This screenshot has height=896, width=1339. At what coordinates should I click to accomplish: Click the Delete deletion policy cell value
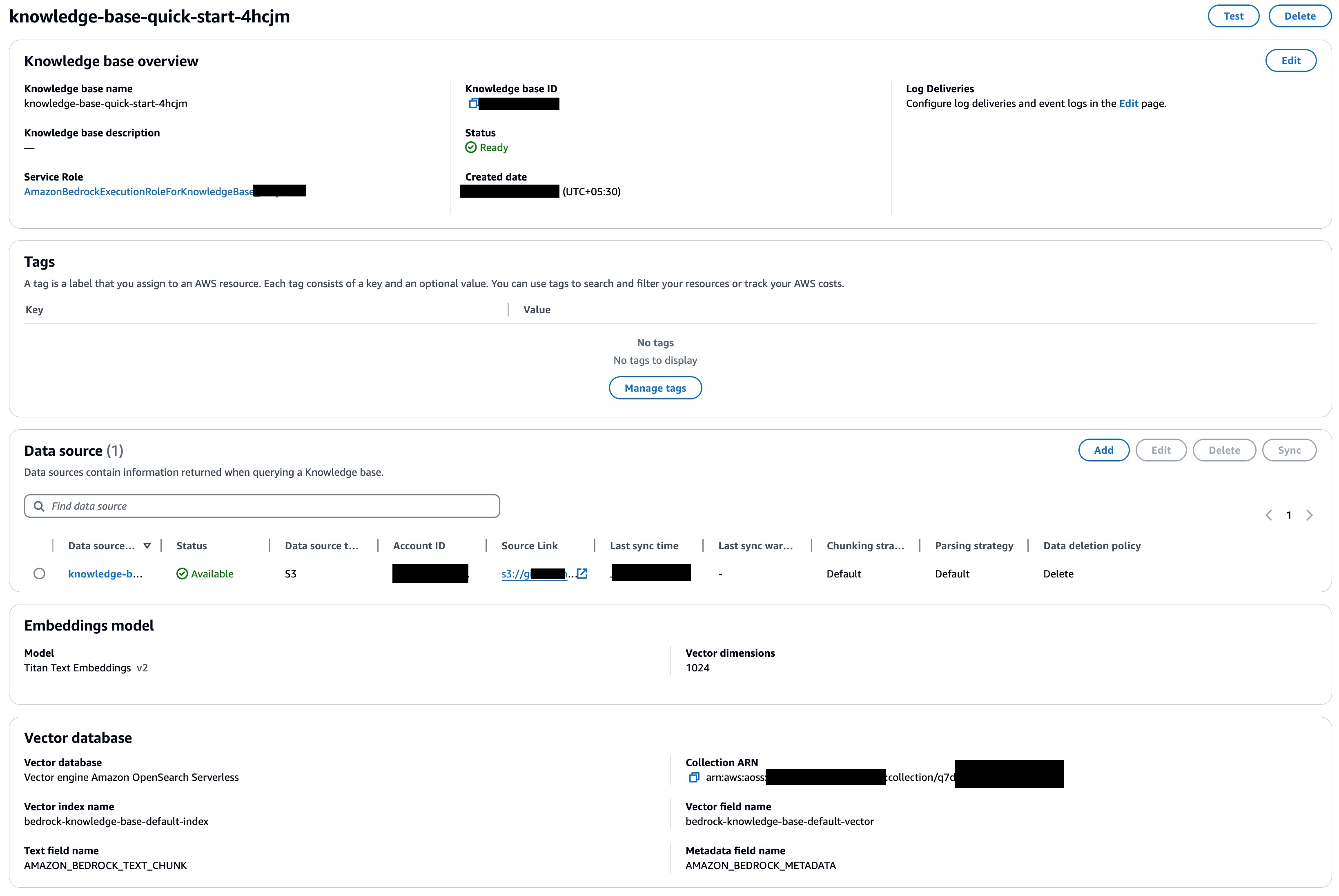1058,574
